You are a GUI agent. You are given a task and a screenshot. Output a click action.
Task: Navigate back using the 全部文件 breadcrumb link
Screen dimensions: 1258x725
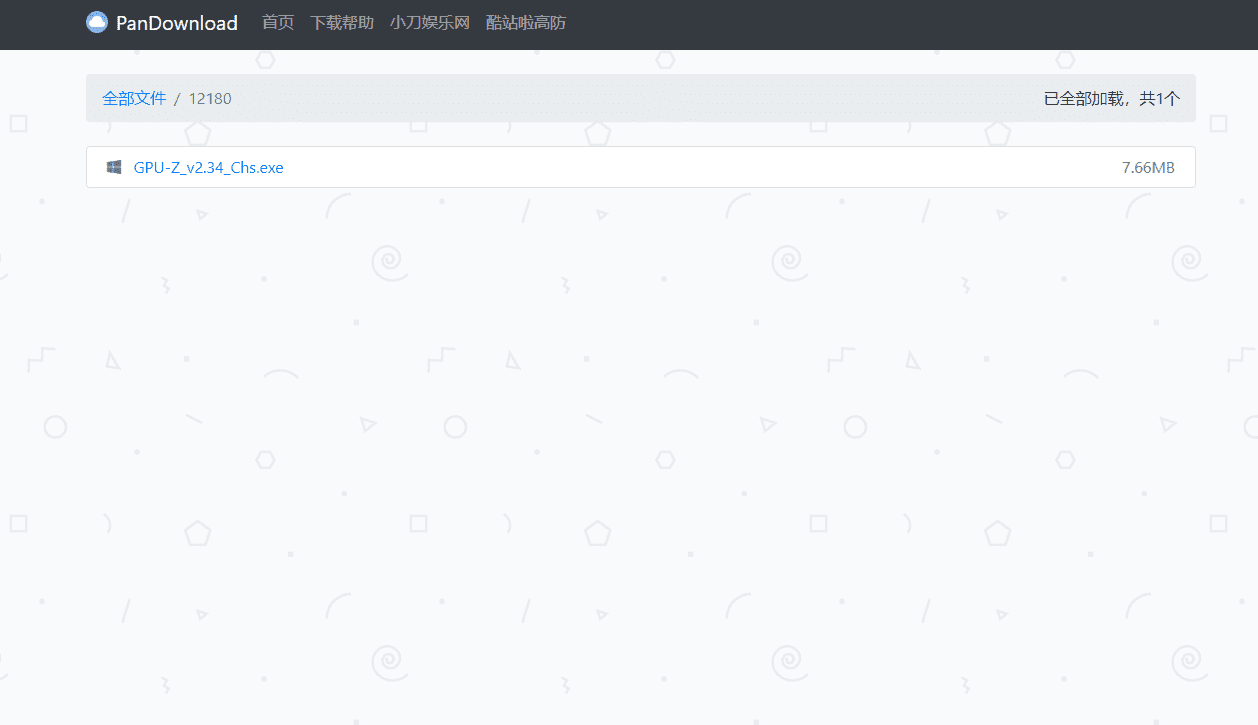135,98
